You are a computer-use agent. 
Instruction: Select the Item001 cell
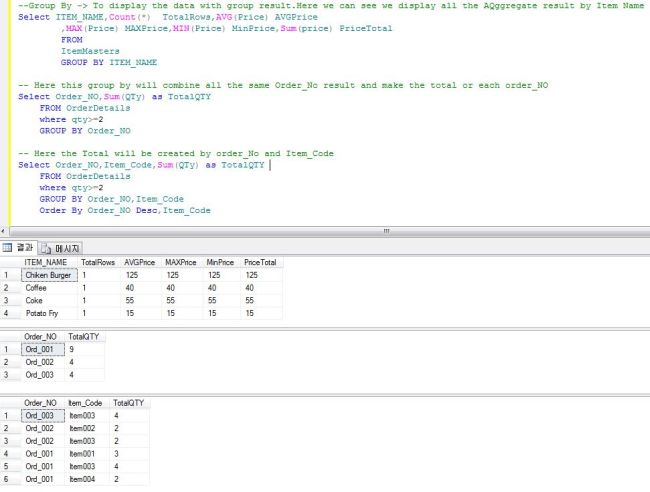point(81,454)
